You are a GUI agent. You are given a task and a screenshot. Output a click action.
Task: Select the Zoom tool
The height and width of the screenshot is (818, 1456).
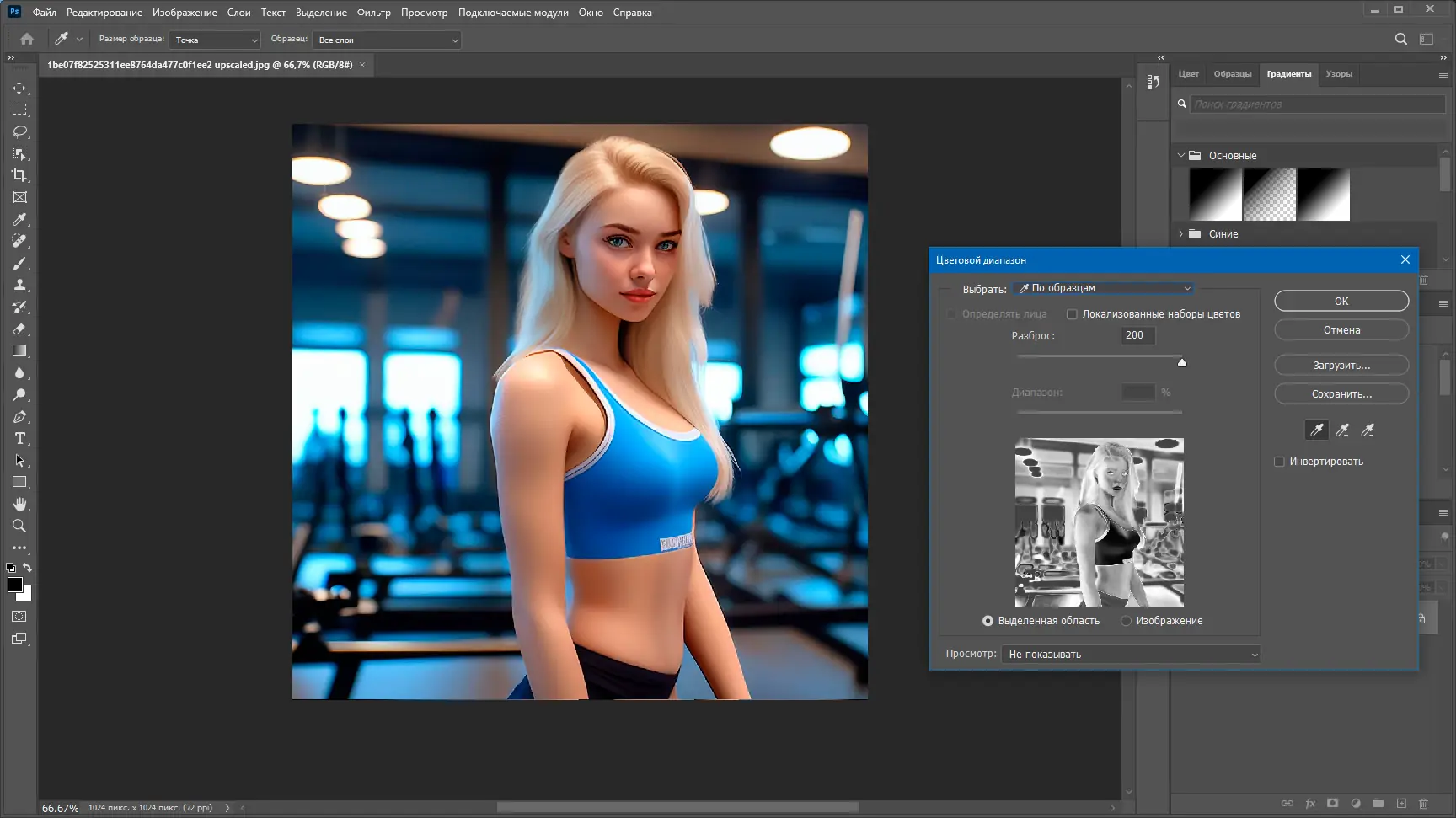tap(19, 526)
